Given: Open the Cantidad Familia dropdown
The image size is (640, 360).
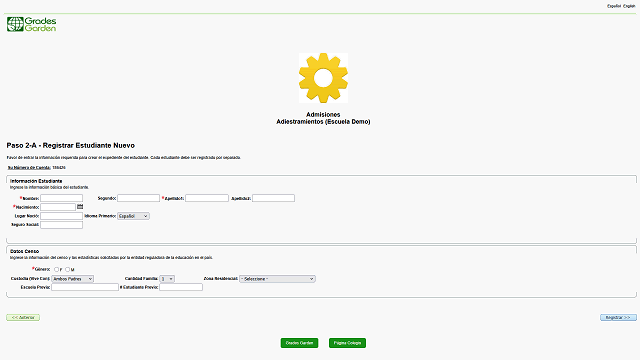Looking at the screenshot, I should click(167, 279).
